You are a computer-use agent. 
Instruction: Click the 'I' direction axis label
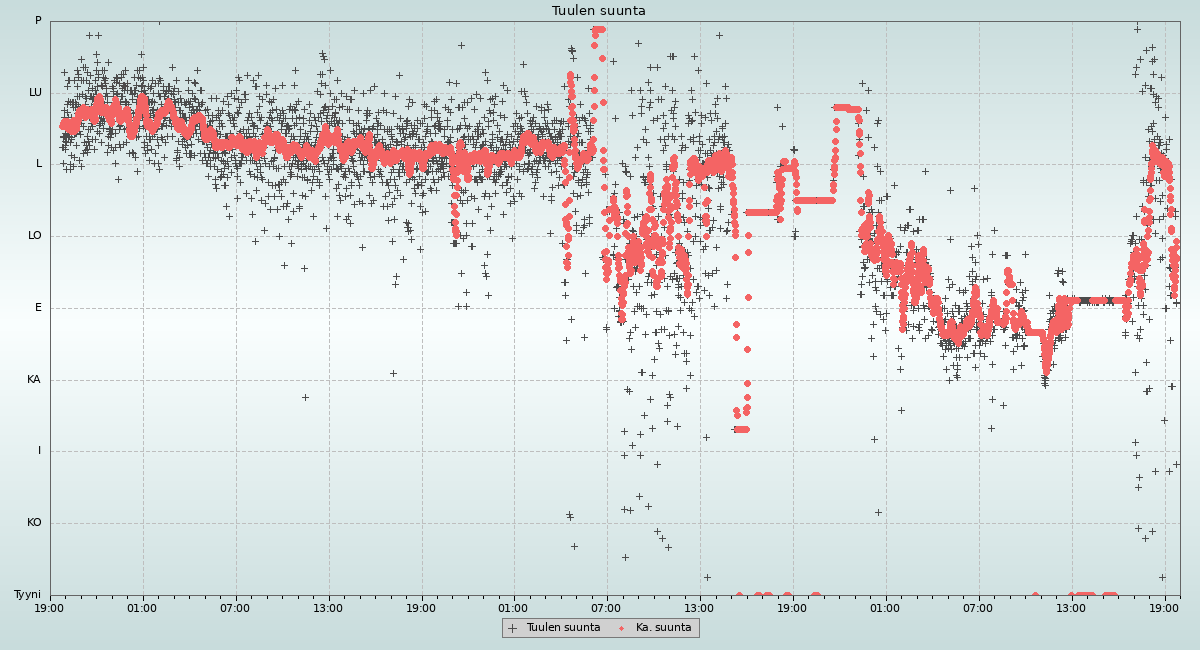pyautogui.click(x=40, y=451)
